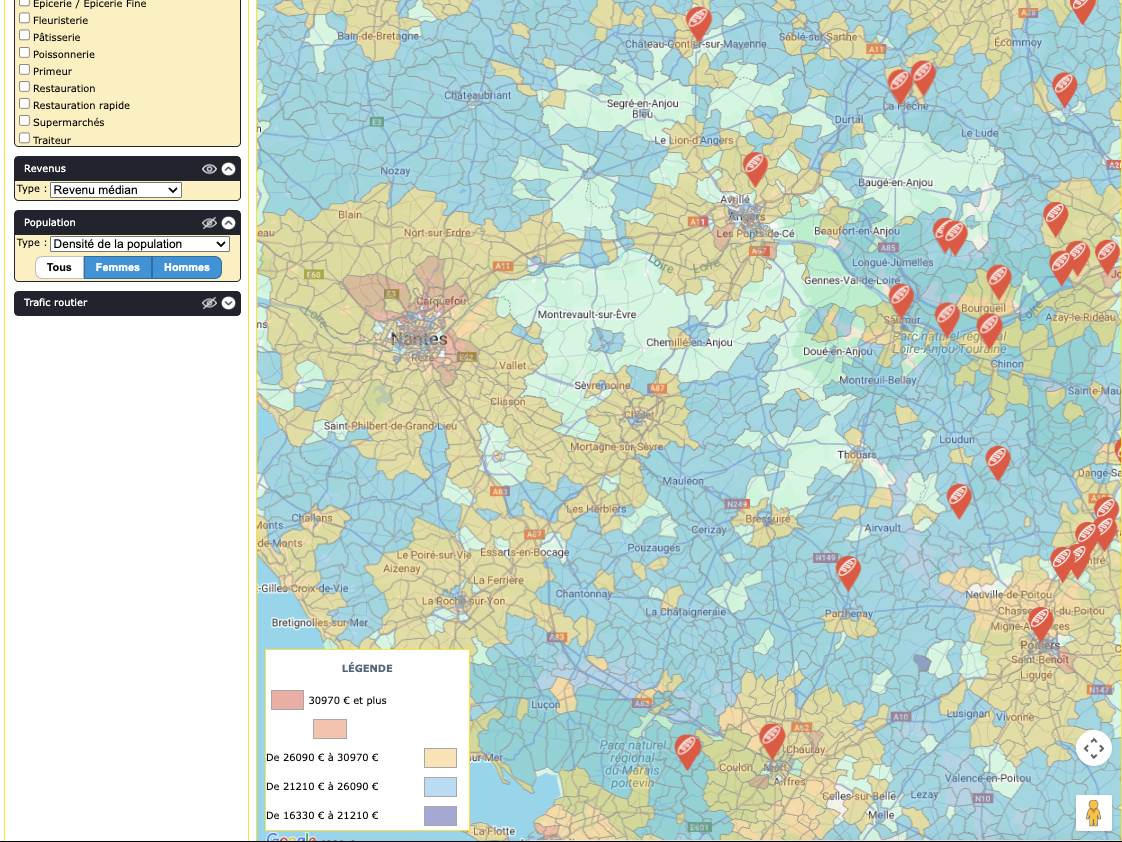Click the A11 road shield near Nantes
The image size is (1122, 842).
503,266
